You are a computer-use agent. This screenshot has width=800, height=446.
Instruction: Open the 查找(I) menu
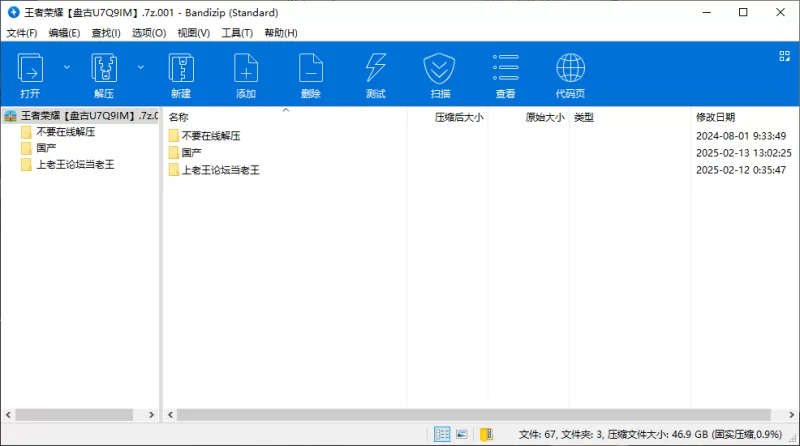[x=106, y=33]
